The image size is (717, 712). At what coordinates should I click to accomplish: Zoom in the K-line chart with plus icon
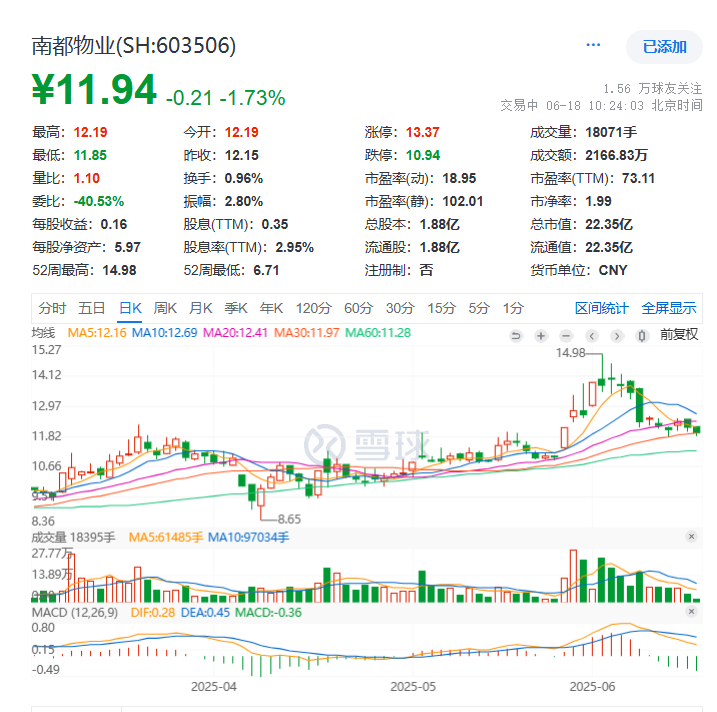point(541,336)
